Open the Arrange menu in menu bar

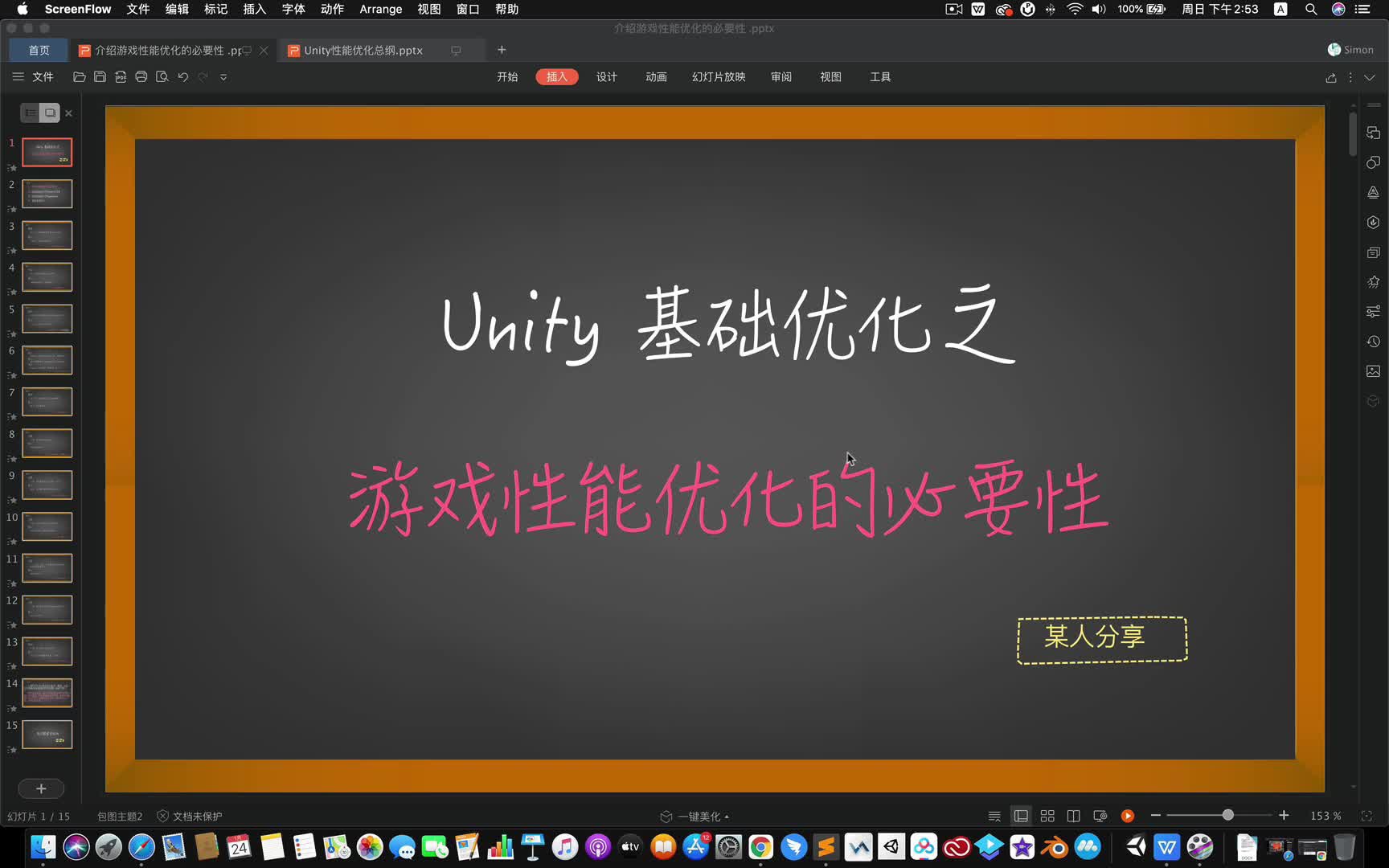tap(380, 9)
